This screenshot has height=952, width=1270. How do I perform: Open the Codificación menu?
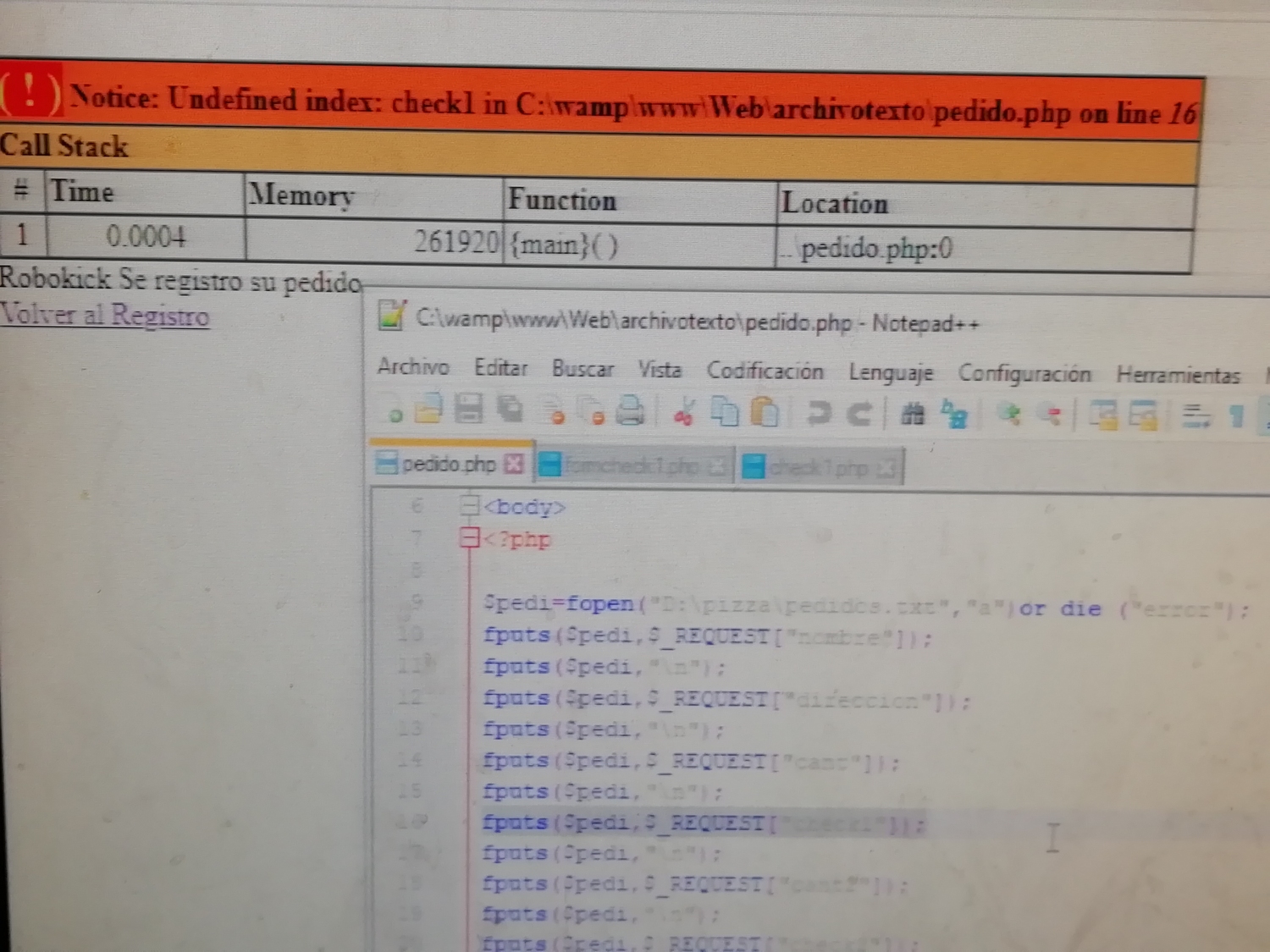tap(765, 371)
